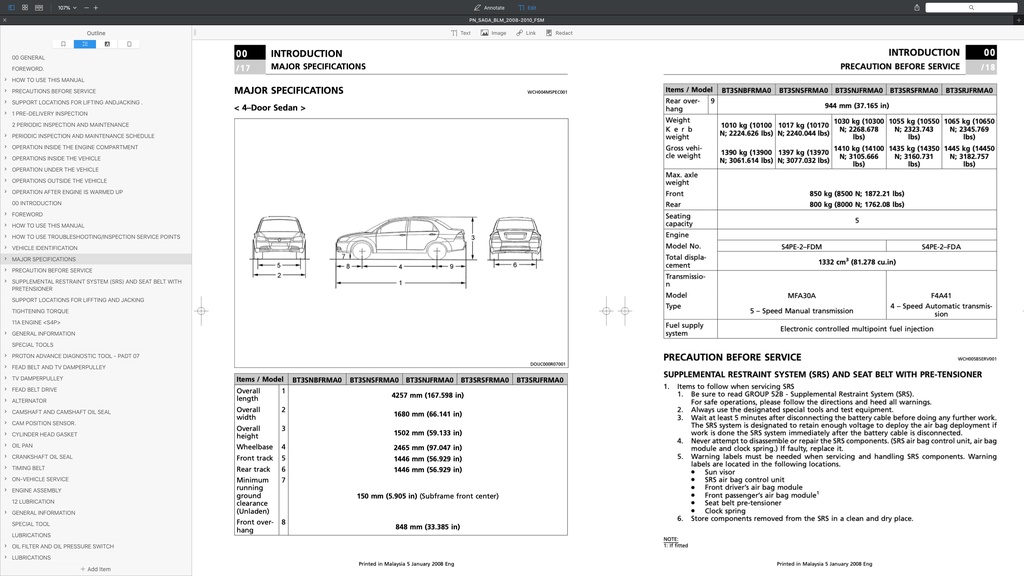Open Spotlight search from the menu bar

pos(971,7)
